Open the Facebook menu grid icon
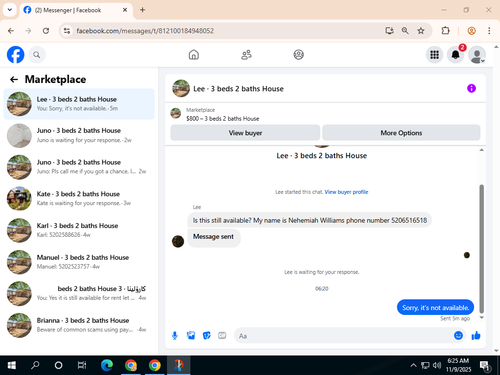 [x=434, y=55]
